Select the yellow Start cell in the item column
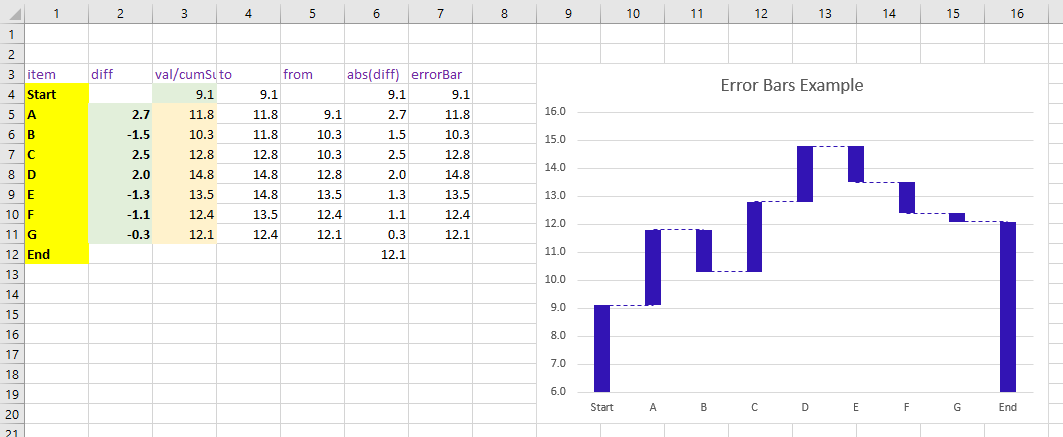This screenshot has height=437, width=1063. [56, 95]
